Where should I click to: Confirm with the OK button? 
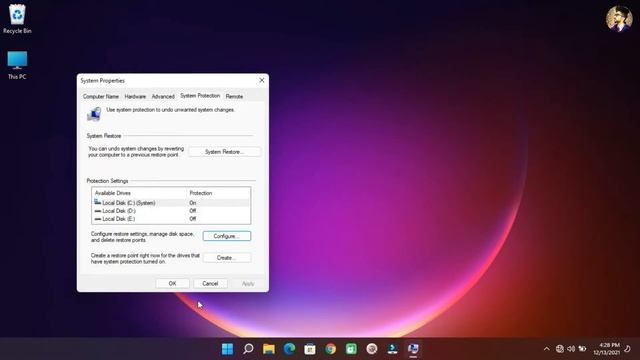pos(172,284)
